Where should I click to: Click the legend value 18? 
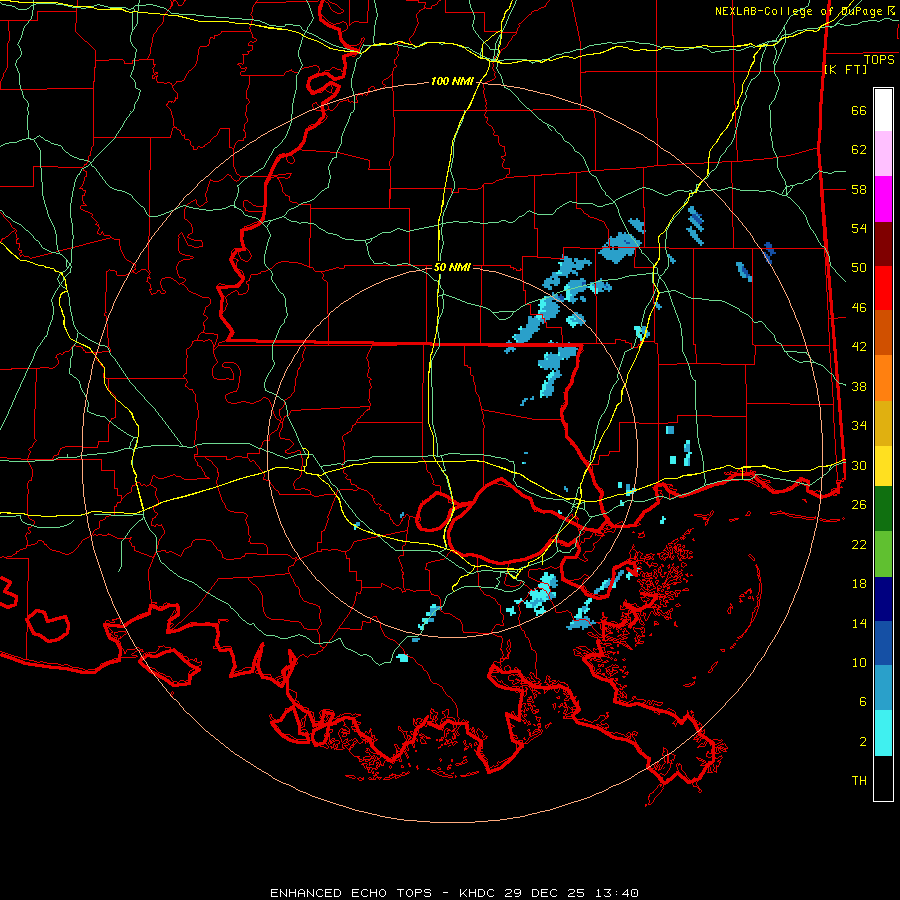pyautogui.click(x=859, y=584)
